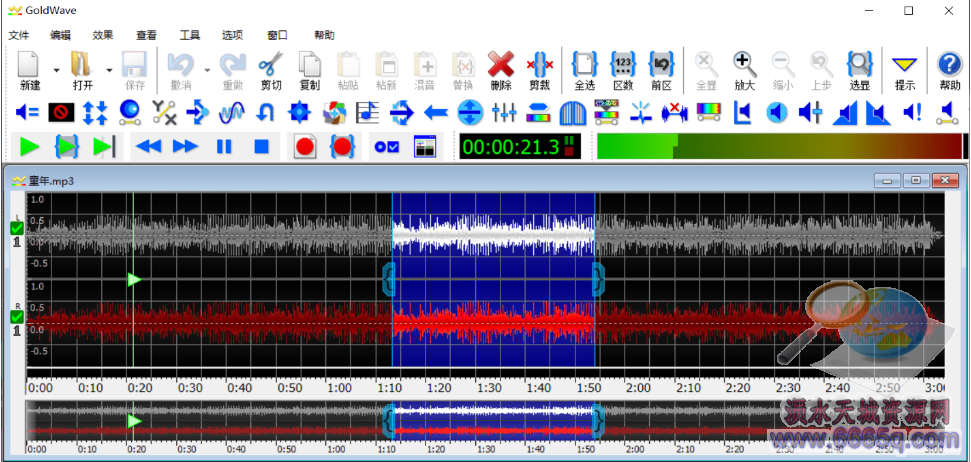Click the speaker with exclamation maximize volume
The height and width of the screenshot is (462, 971).
point(913,112)
